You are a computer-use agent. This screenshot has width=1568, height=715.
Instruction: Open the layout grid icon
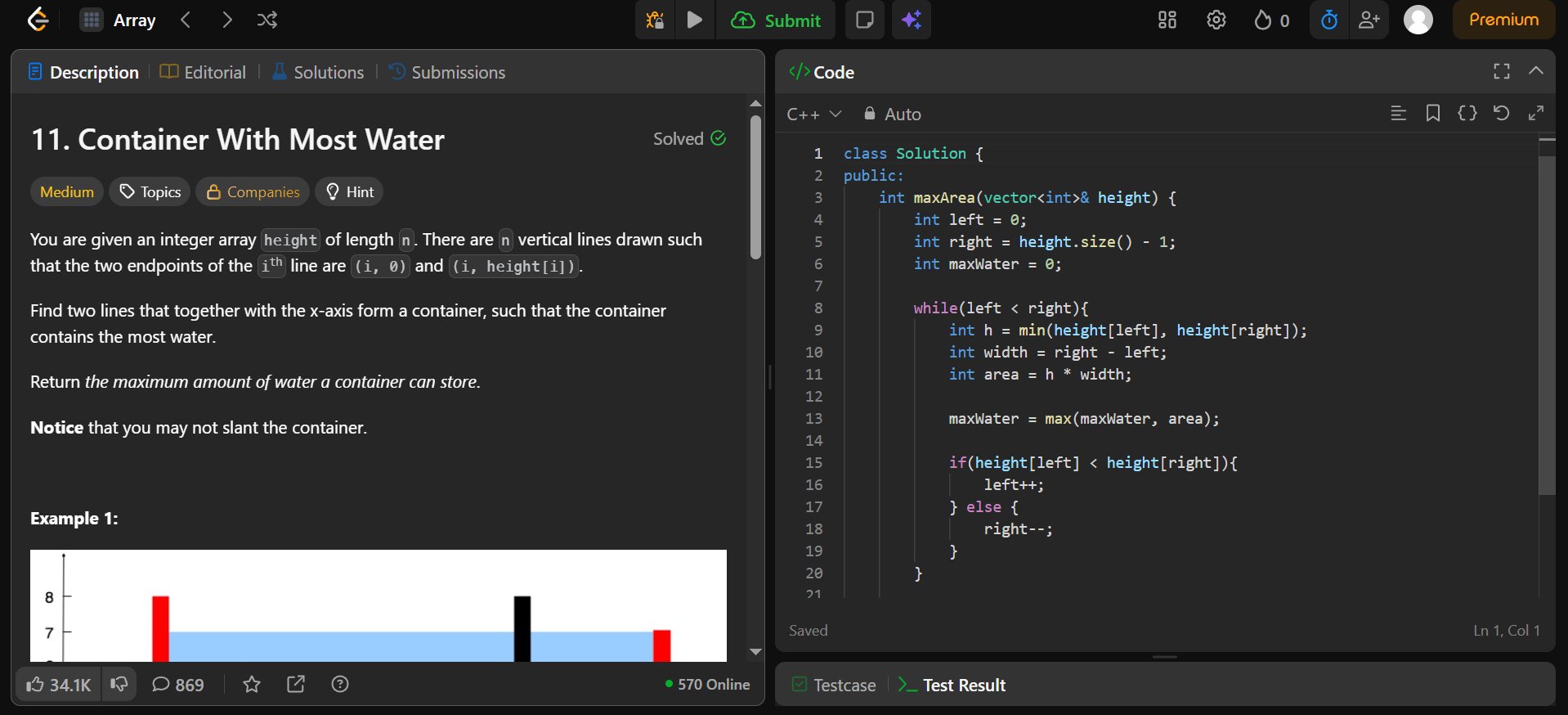pyautogui.click(x=1167, y=20)
